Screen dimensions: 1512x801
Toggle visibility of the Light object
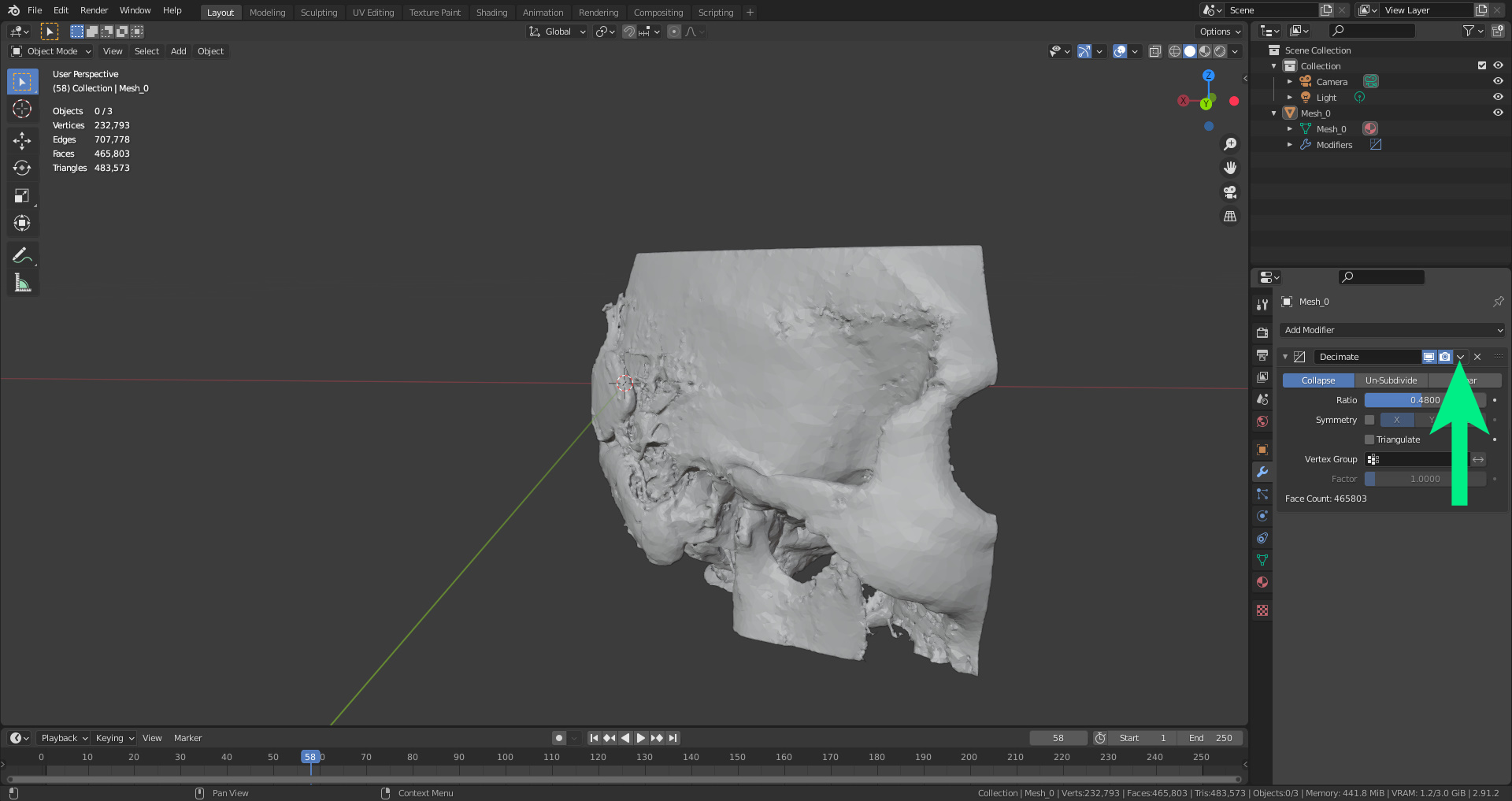(1498, 97)
